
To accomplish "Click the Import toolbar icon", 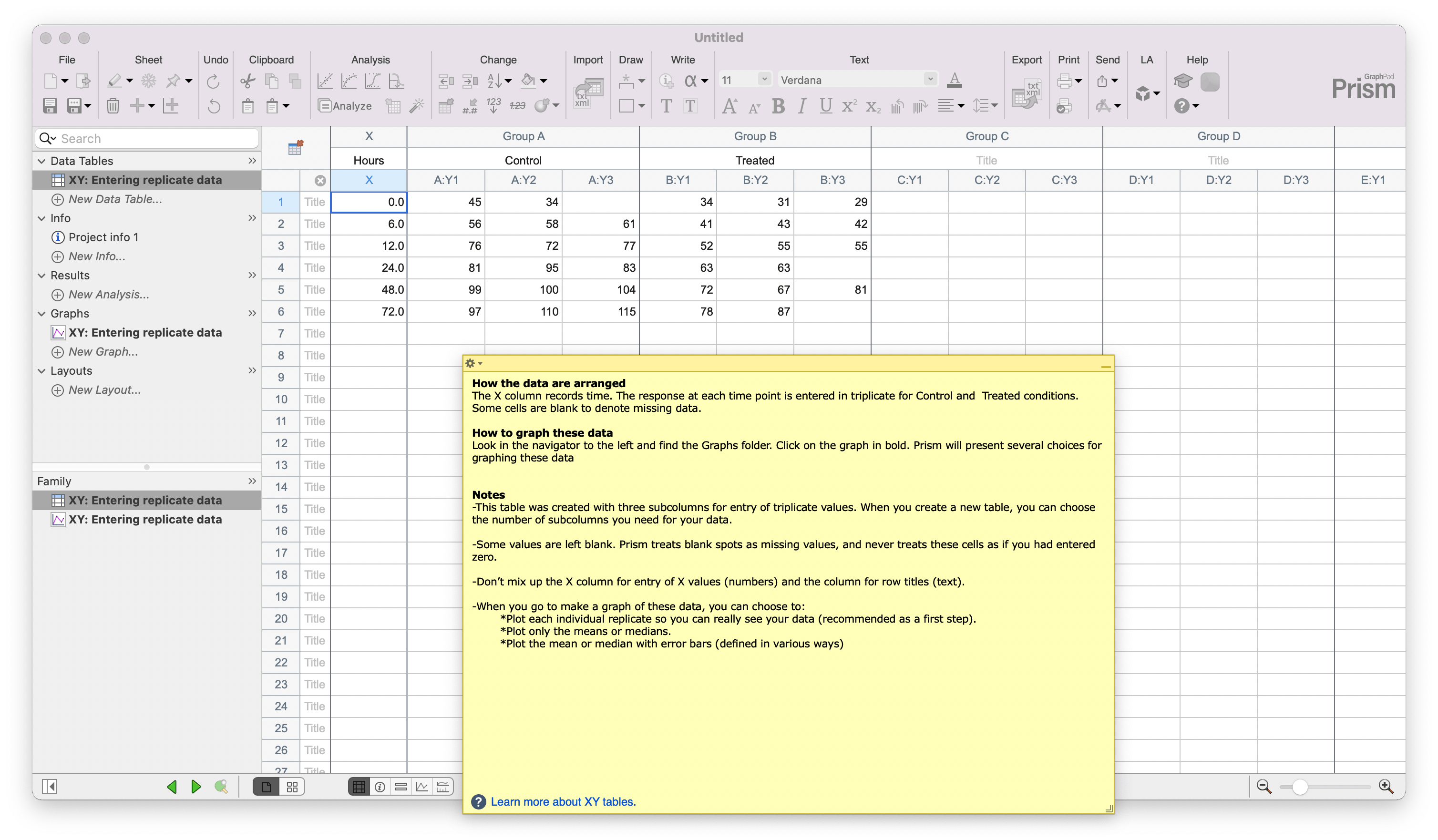I will 588,93.
